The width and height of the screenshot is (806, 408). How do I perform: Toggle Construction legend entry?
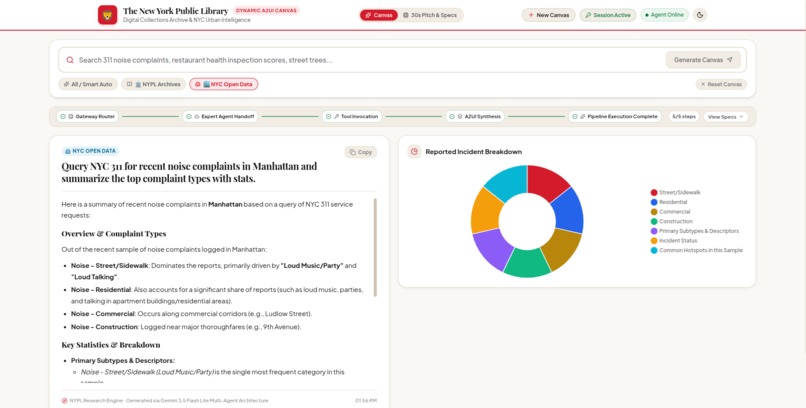point(671,221)
